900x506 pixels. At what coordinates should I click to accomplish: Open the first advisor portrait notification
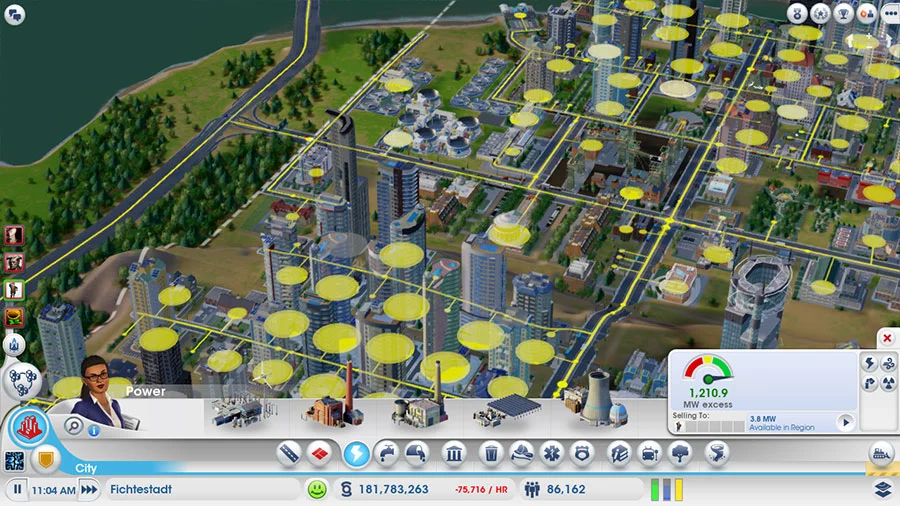[x=14, y=235]
